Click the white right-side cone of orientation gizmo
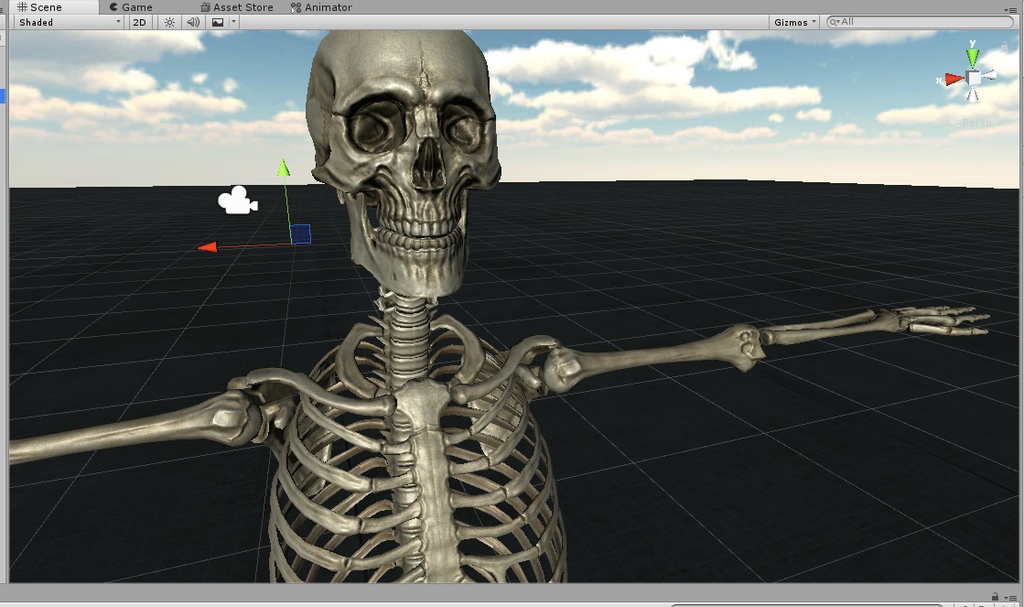The width and height of the screenshot is (1024, 607). coord(989,75)
